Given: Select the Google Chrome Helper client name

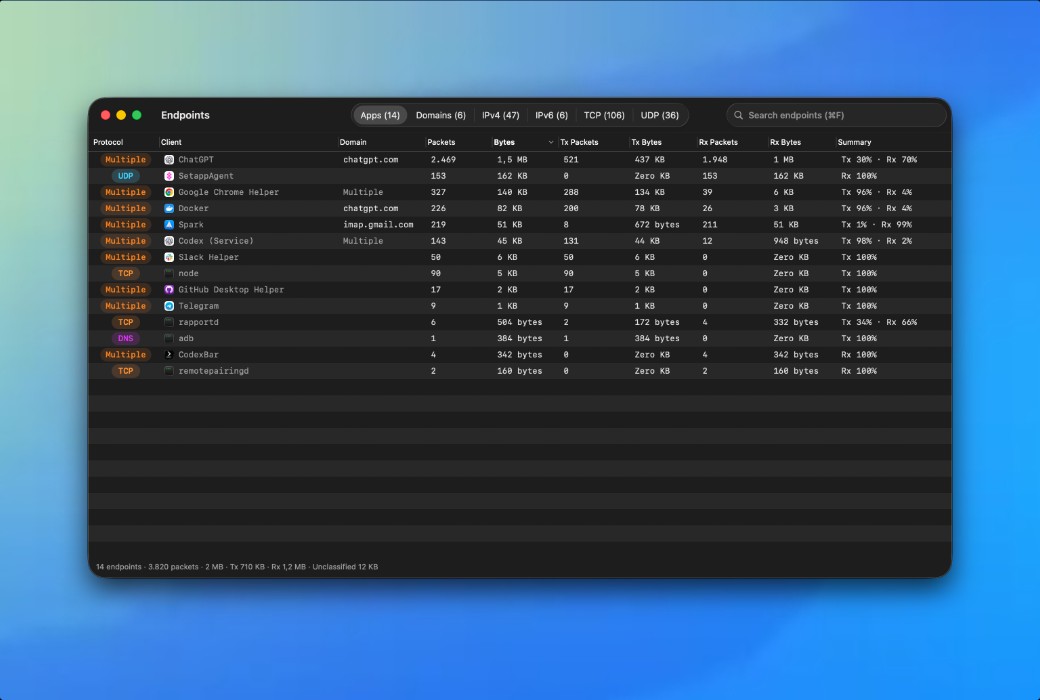Looking at the screenshot, I should coord(228,192).
